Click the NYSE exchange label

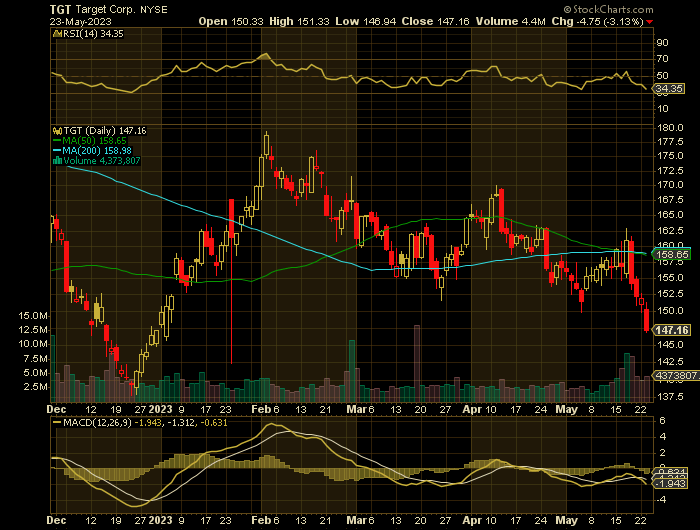154,10
